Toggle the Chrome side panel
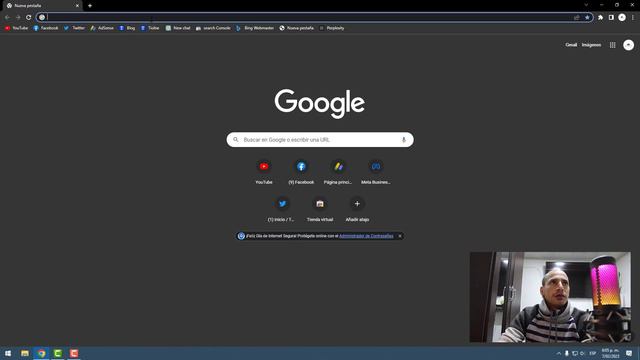Screen dimensions: 640x360 (611, 17)
